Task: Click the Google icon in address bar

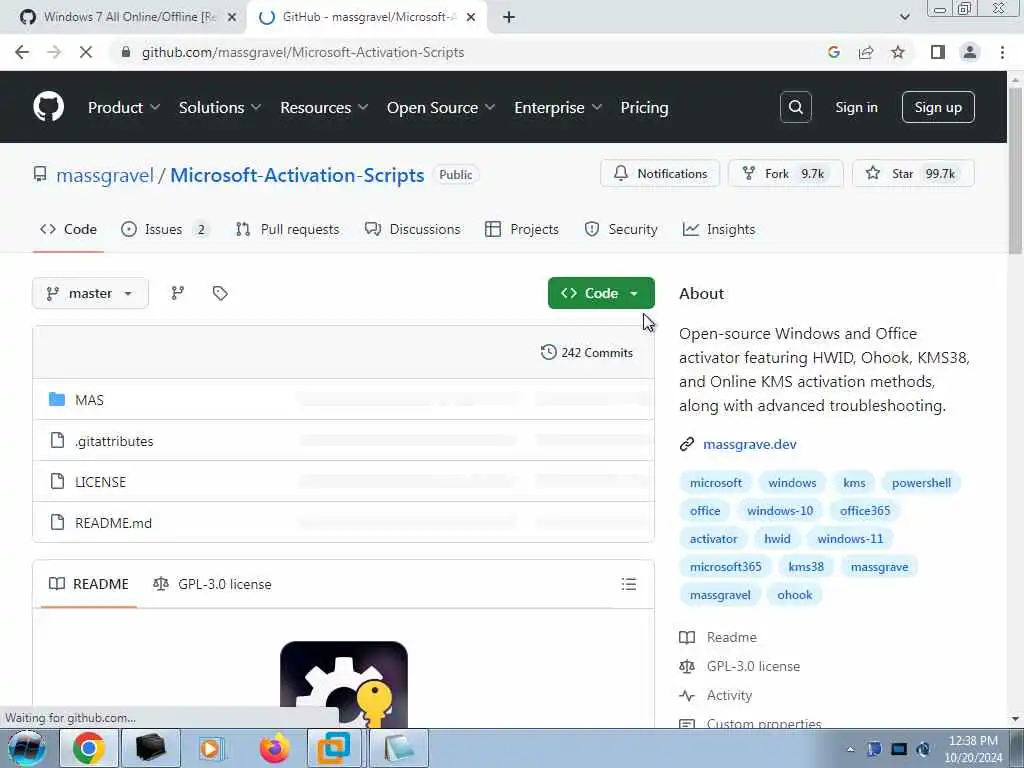Action: point(833,52)
